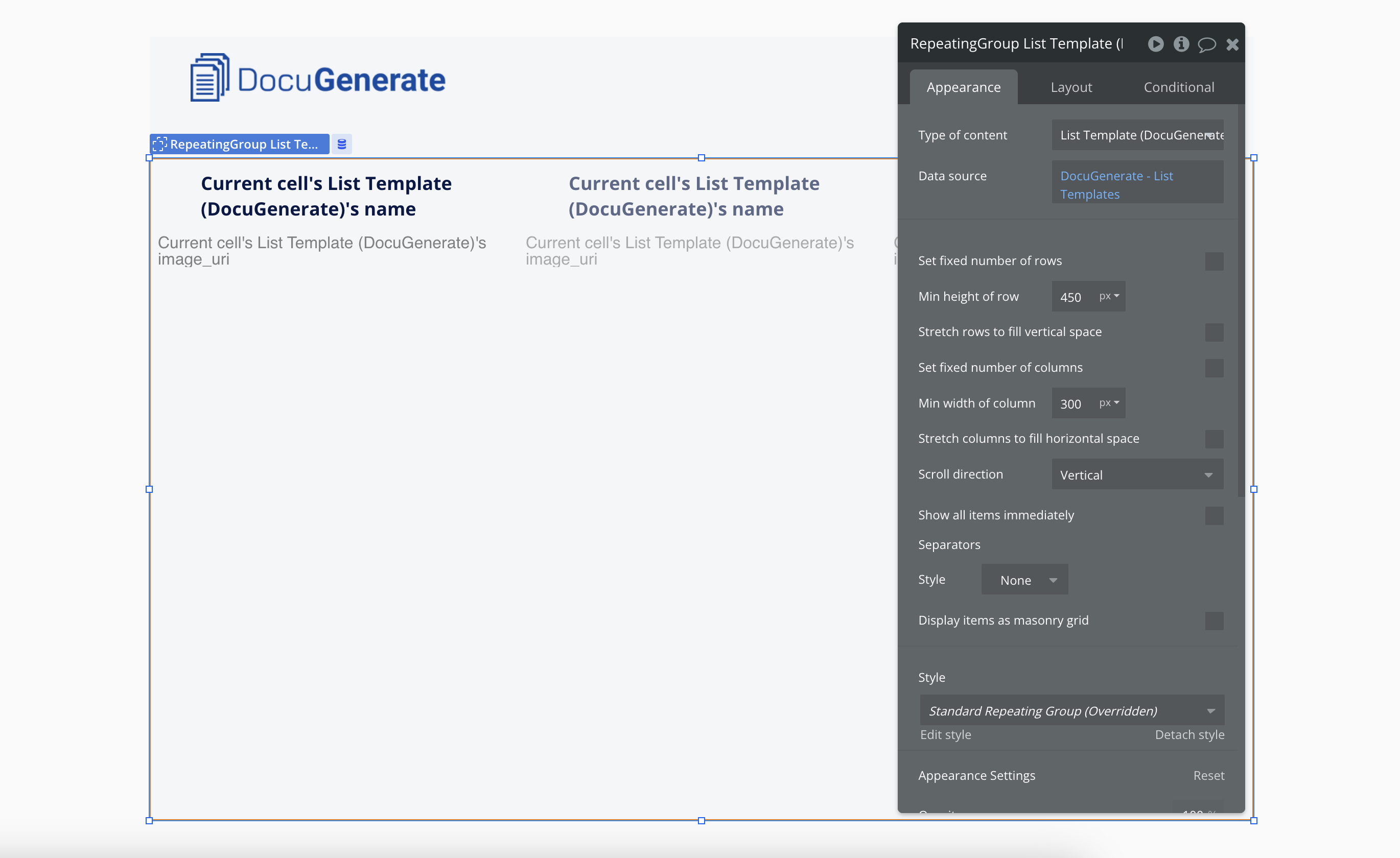
Task: Open the comment bubble icon in property editor
Action: coord(1207,44)
